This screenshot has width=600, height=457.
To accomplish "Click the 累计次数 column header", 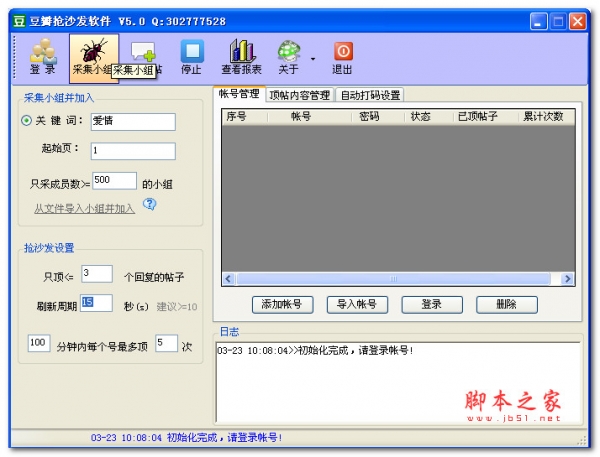I will pyautogui.click(x=546, y=116).
